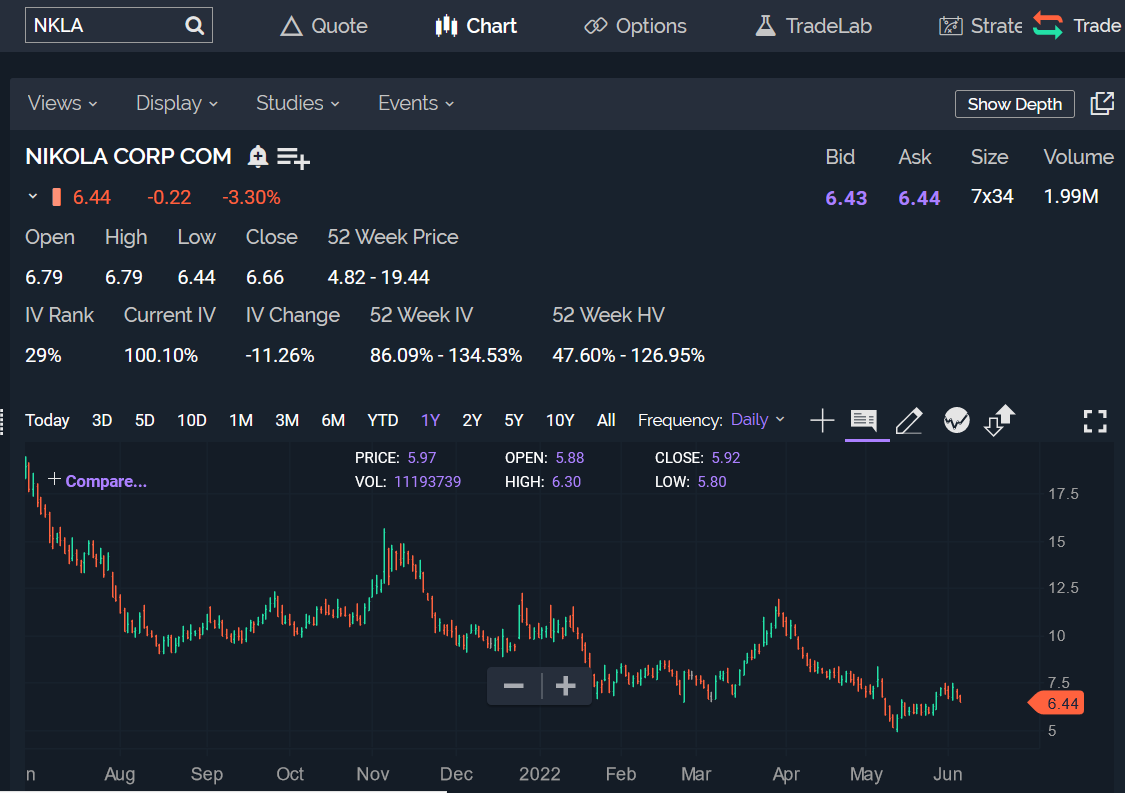1125x793 pixels.
Task: Click the Strategy chart icon
Action: (x=951, y=27)
